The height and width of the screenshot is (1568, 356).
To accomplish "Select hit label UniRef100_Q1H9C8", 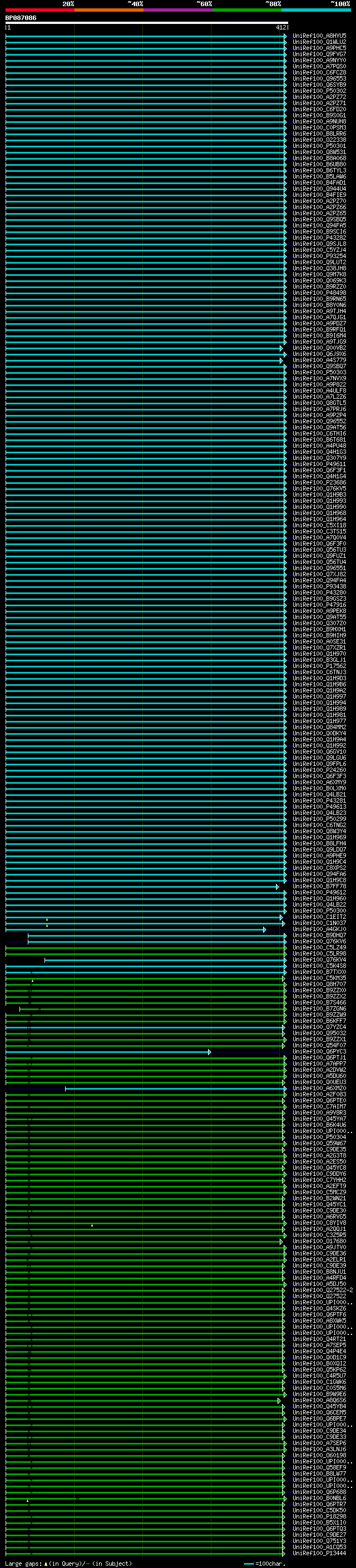I will [x=319, y=880].
